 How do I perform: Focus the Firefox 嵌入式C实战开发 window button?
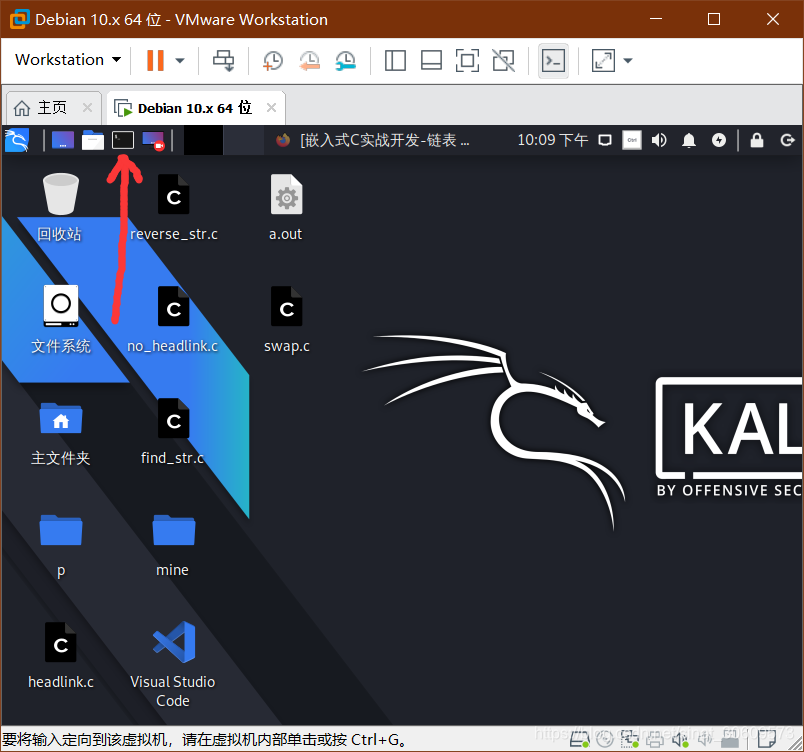pos(372,140)
